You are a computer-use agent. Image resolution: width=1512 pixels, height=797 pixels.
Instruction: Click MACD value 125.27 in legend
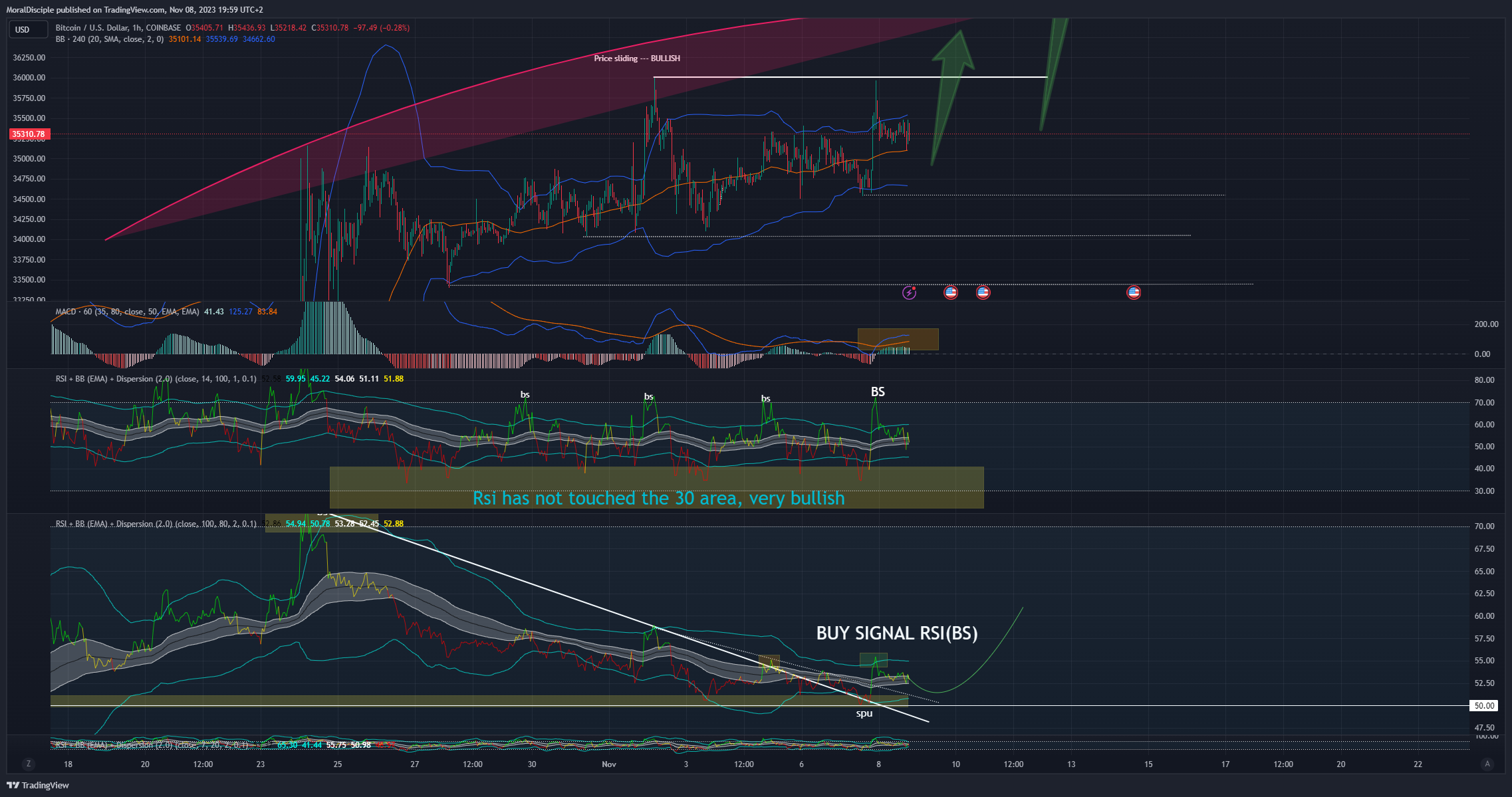click(x=241, y=312)
